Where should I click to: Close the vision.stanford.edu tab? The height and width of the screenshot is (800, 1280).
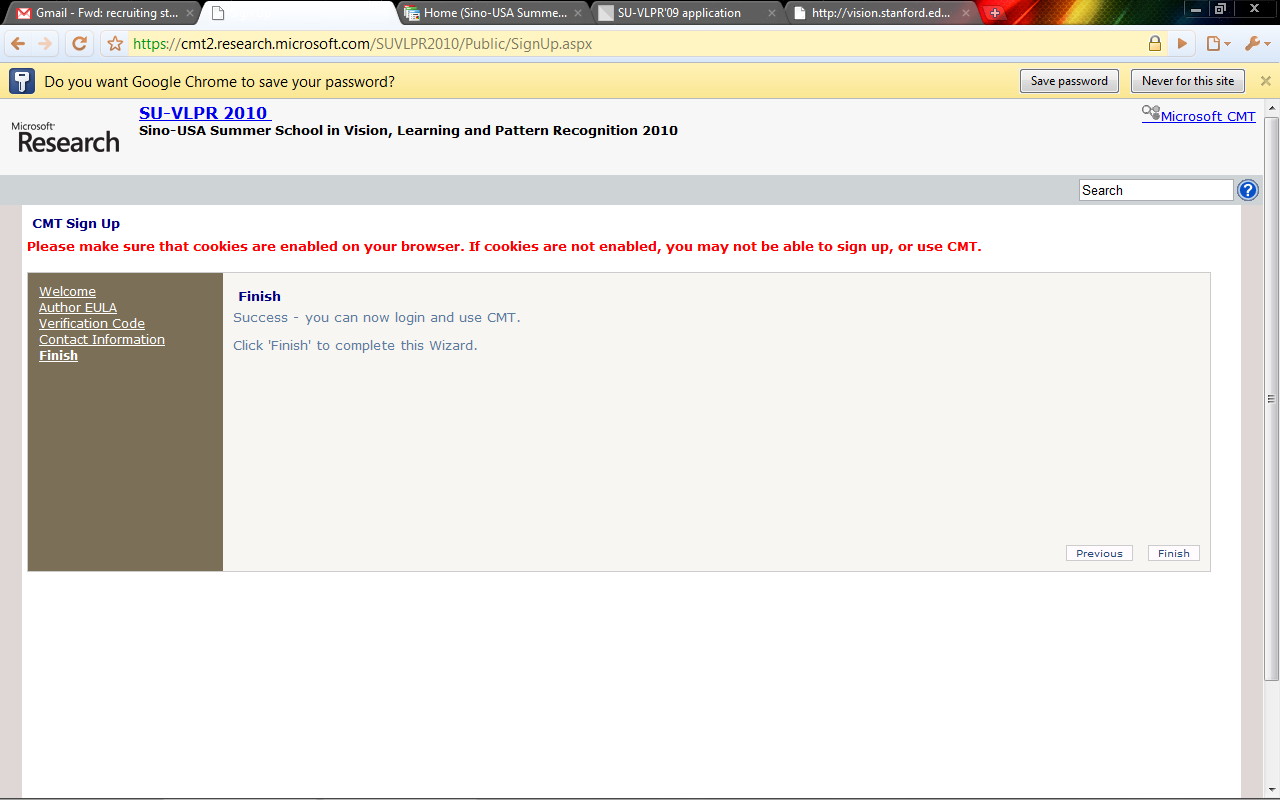[965, 13]
